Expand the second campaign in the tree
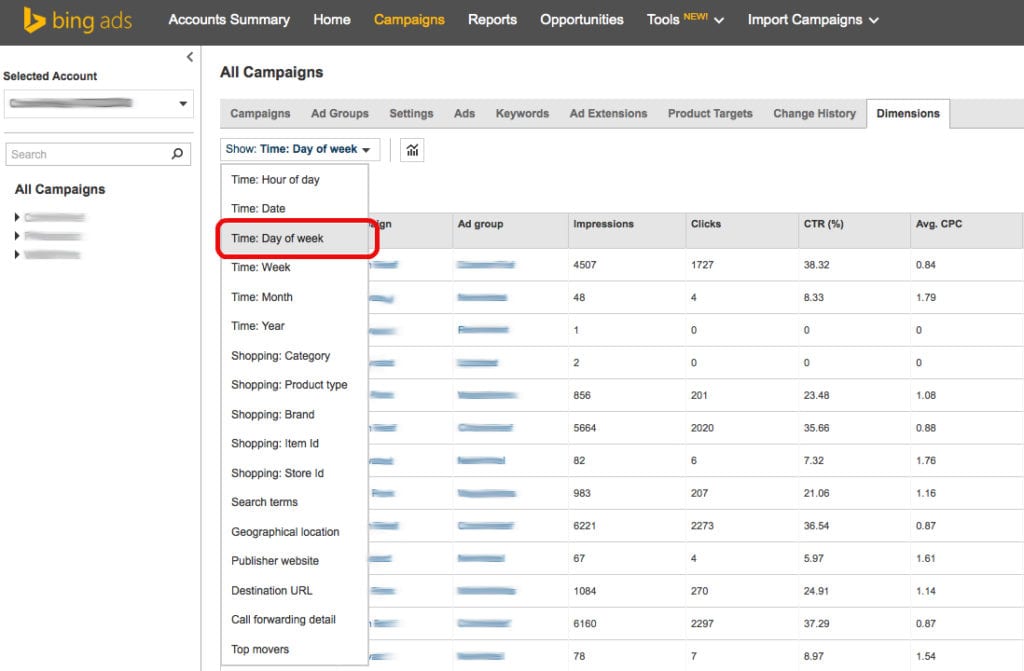Screen dimensions: 1024x671 coord(17,236)
